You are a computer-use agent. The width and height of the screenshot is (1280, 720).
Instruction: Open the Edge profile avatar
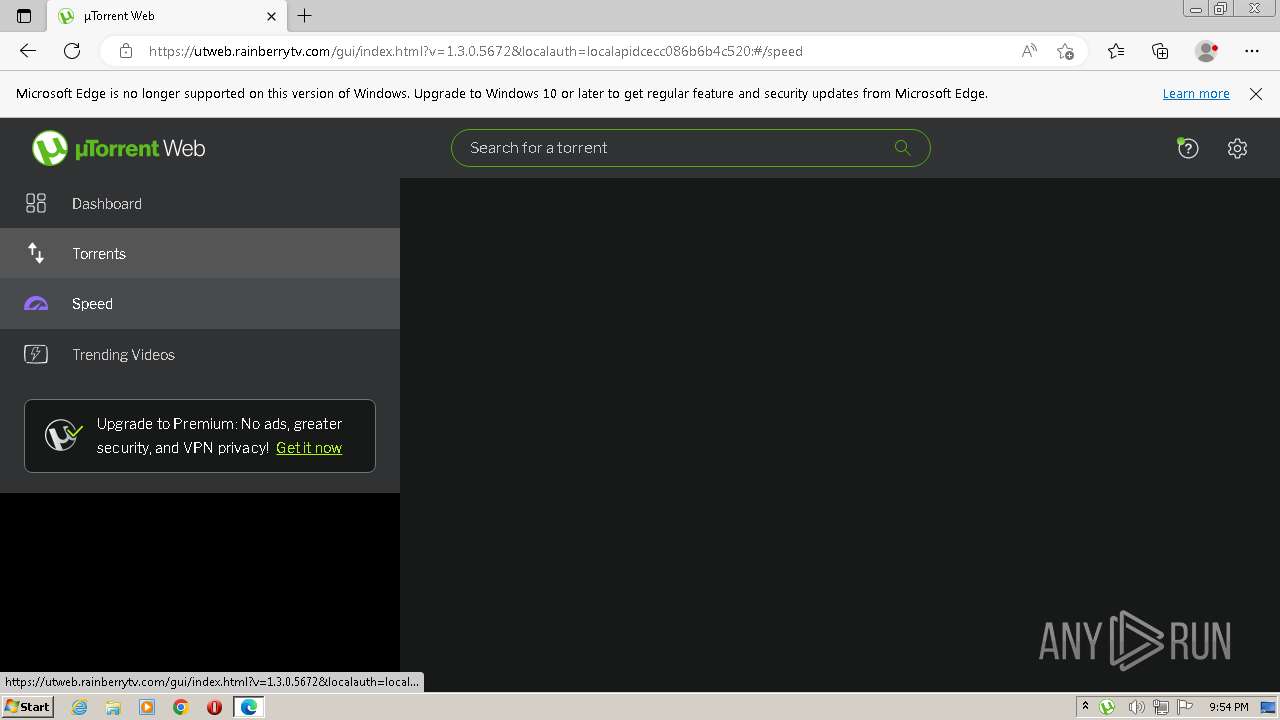[x=1206, y=51]
